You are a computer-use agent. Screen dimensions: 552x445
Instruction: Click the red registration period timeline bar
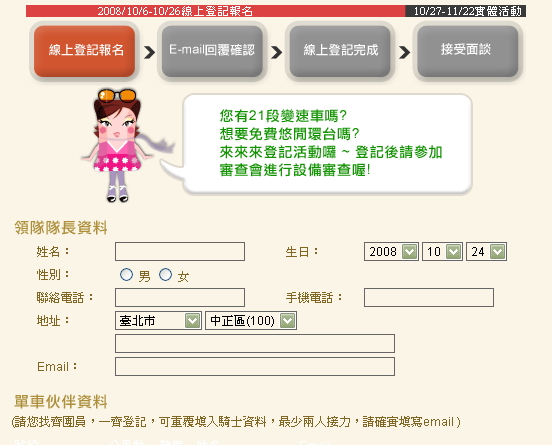click(215, 11)
